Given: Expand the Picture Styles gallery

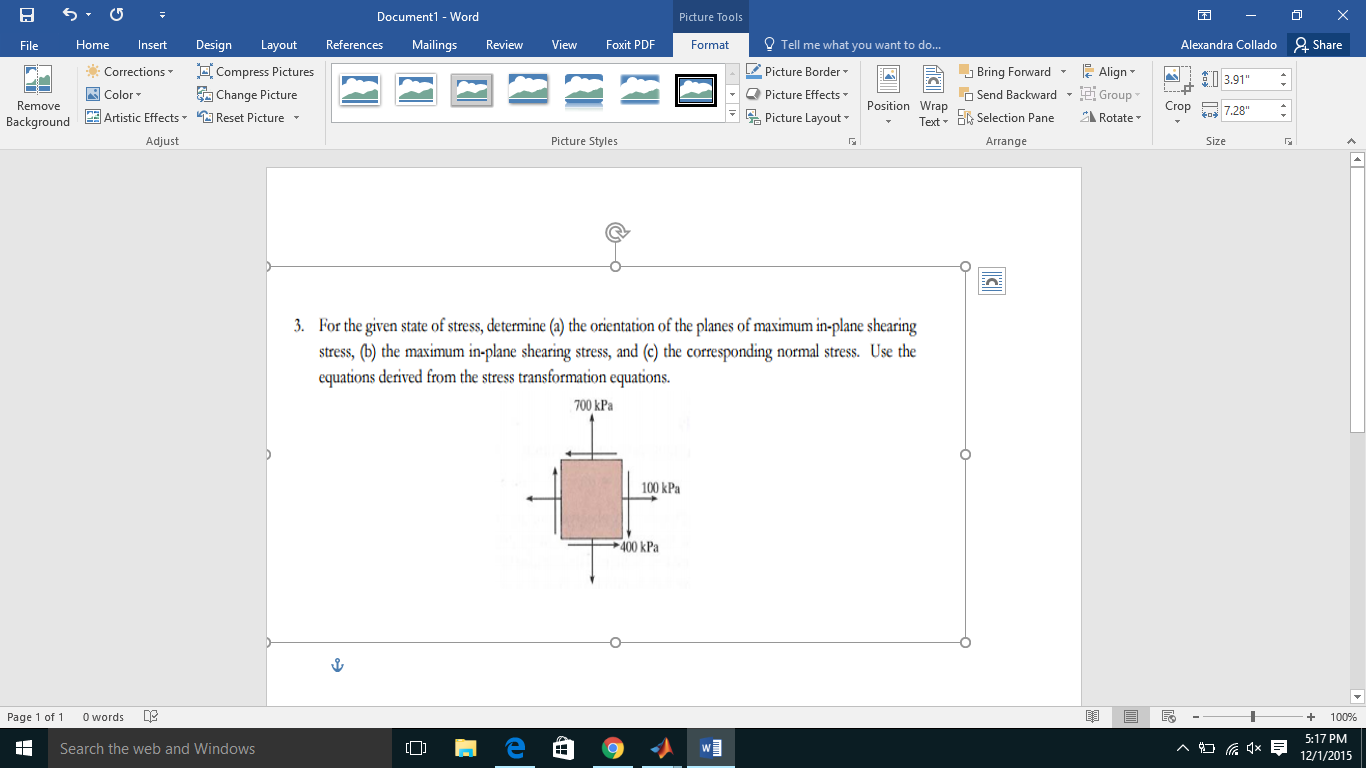Looking at the screenshot, I should (732, 113).
